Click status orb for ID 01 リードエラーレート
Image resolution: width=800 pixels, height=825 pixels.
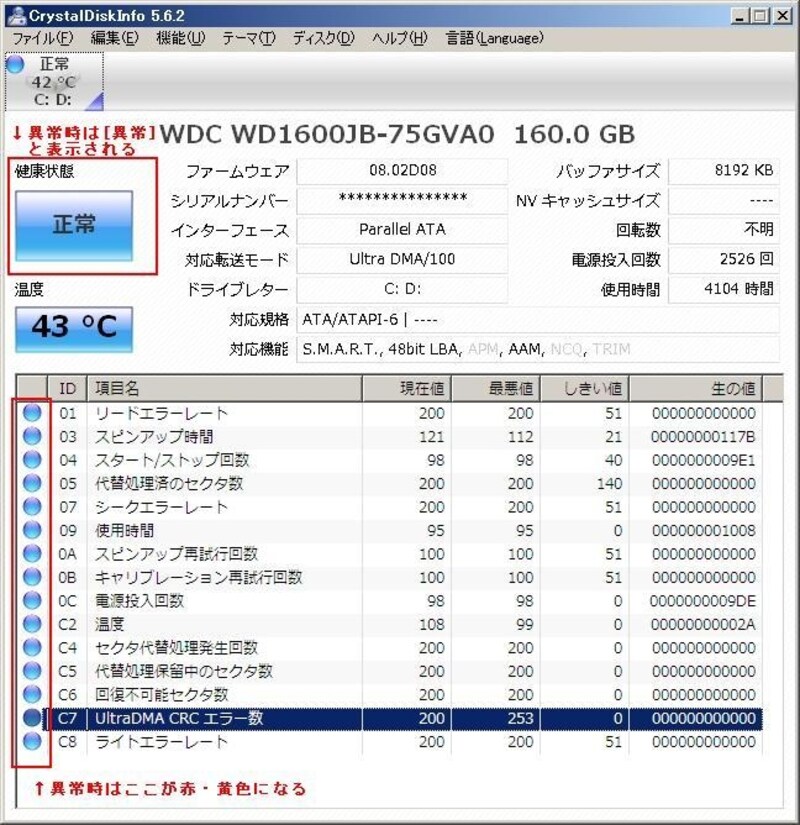pyautogui.click(x=32, y=413)
